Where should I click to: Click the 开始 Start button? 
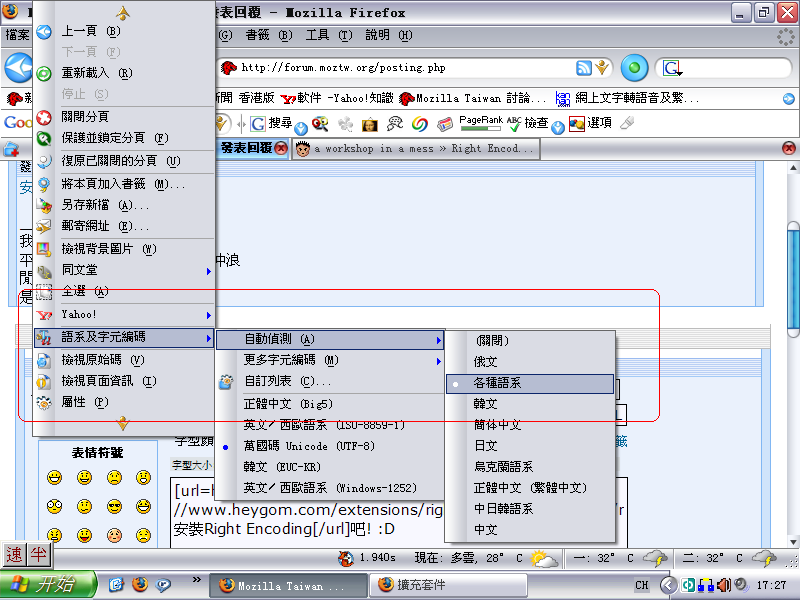click(x=48, y=584)
